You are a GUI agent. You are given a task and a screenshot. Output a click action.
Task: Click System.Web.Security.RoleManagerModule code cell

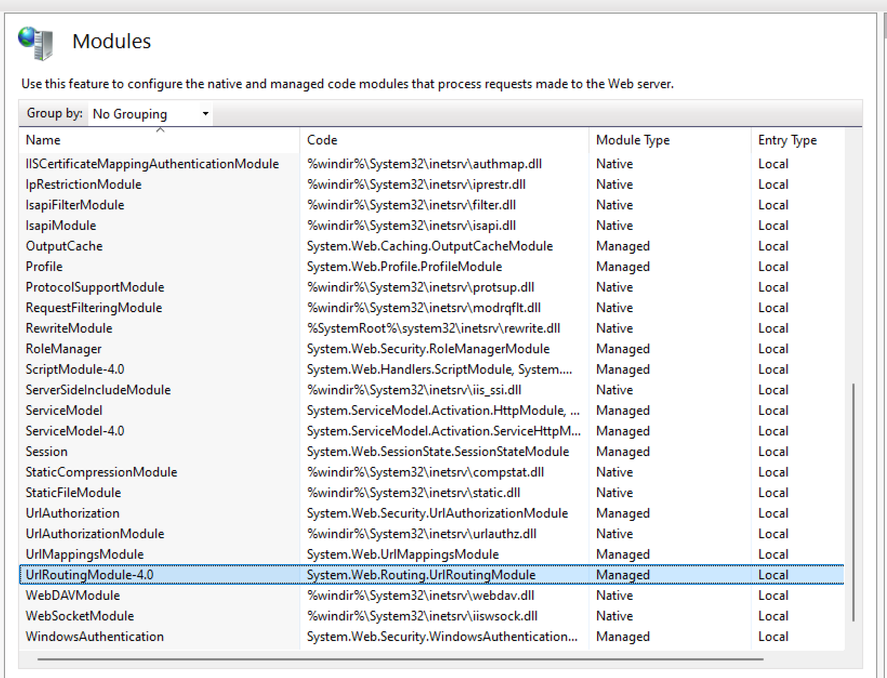428,349
